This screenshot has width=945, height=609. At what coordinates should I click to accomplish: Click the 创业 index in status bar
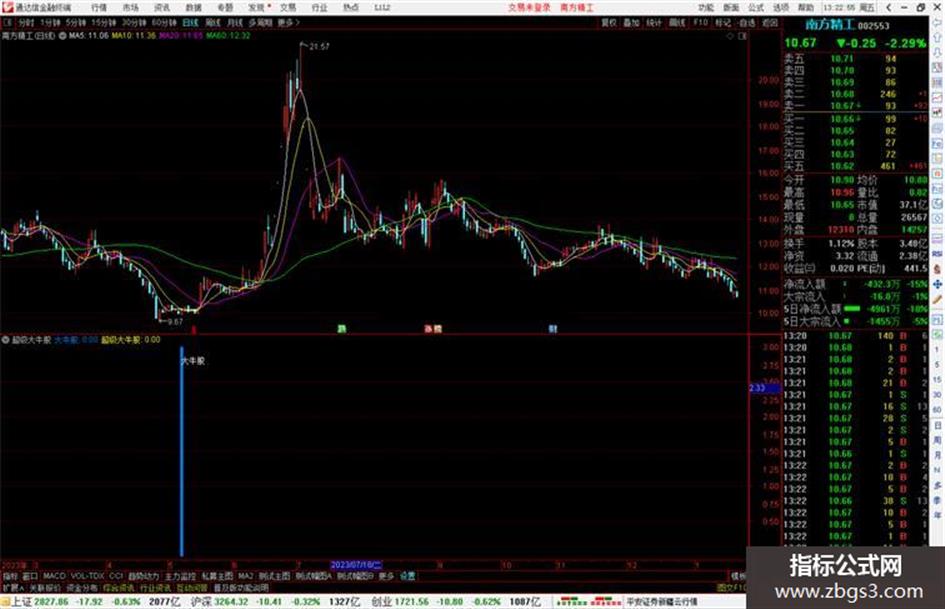tap(381, 602)
